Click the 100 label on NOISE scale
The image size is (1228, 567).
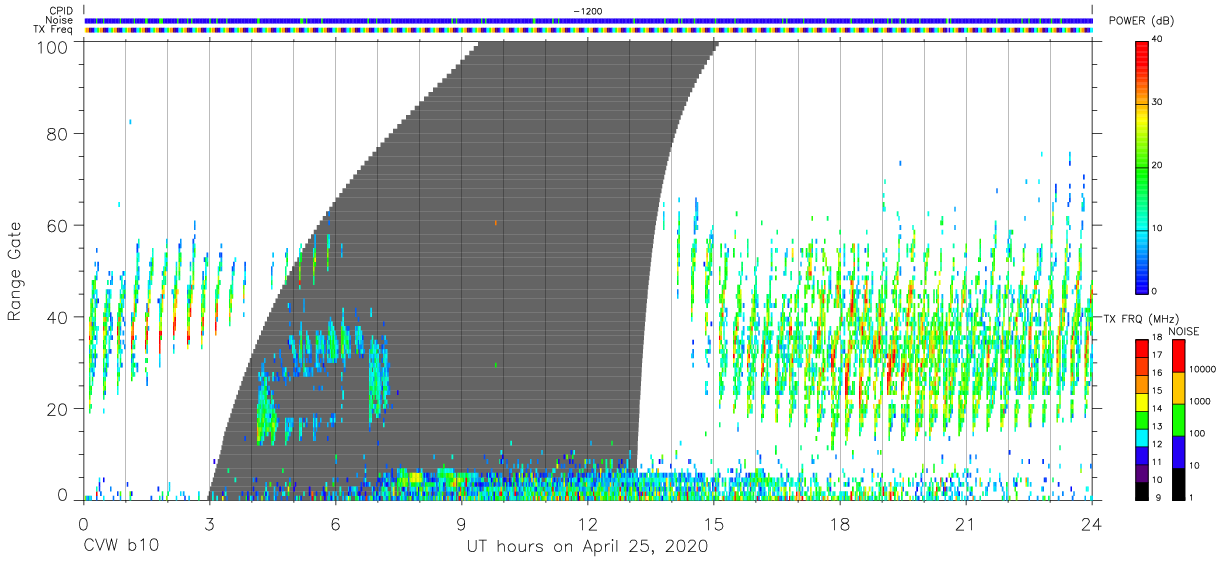[x=1197, y=434]
